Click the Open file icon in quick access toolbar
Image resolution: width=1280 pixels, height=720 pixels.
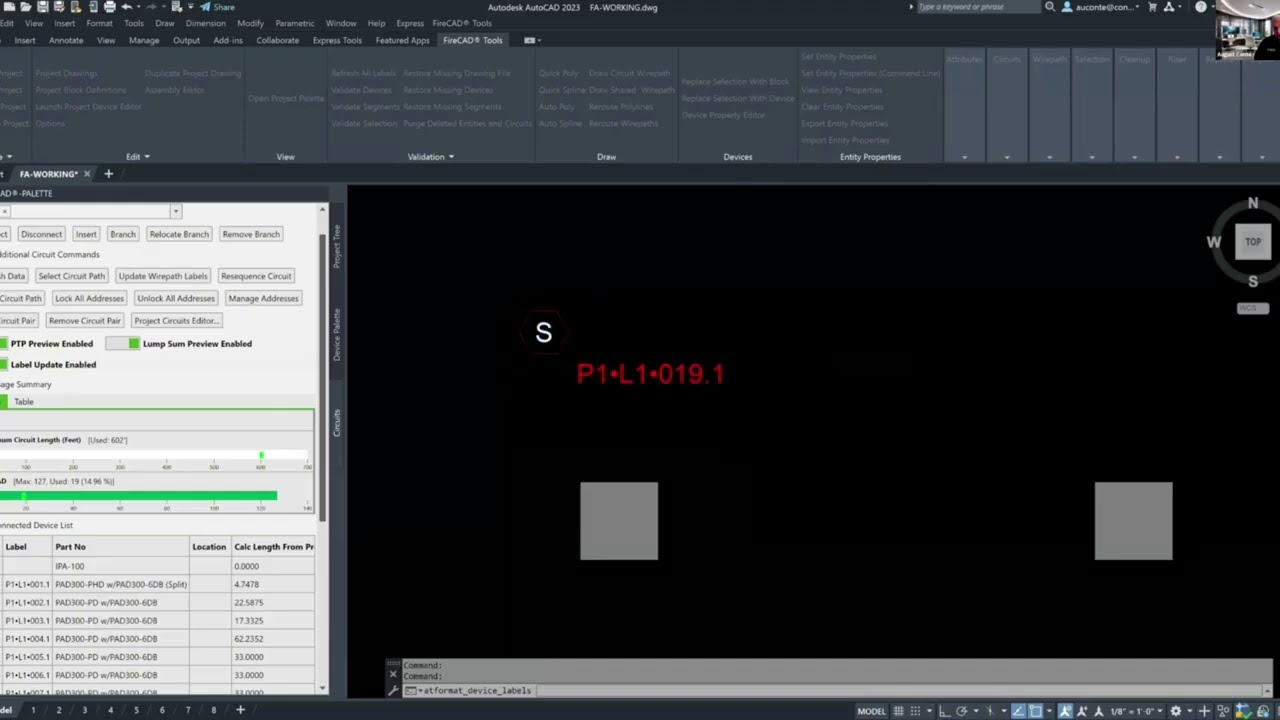click(26, 7)
